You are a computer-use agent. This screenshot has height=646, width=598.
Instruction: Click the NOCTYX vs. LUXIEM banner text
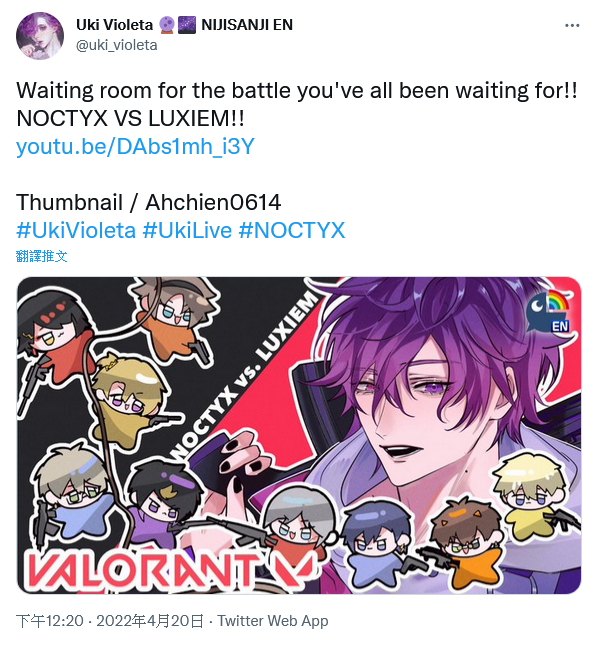(x=245, y=376)
